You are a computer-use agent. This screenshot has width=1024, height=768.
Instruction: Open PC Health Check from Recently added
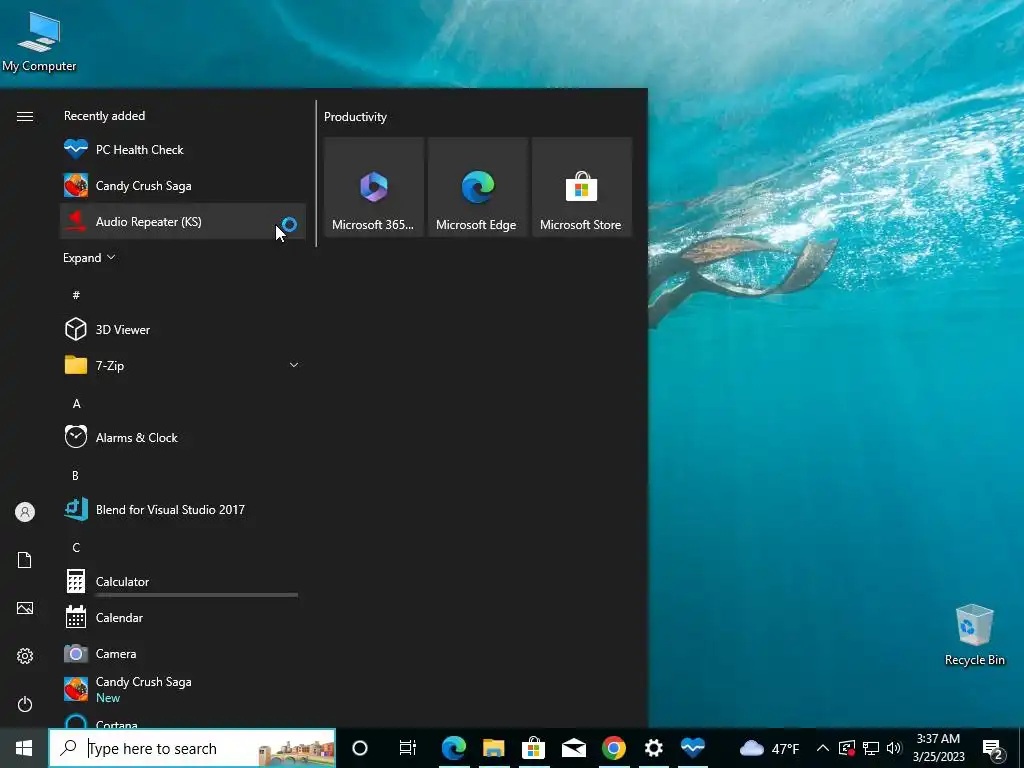183,150
